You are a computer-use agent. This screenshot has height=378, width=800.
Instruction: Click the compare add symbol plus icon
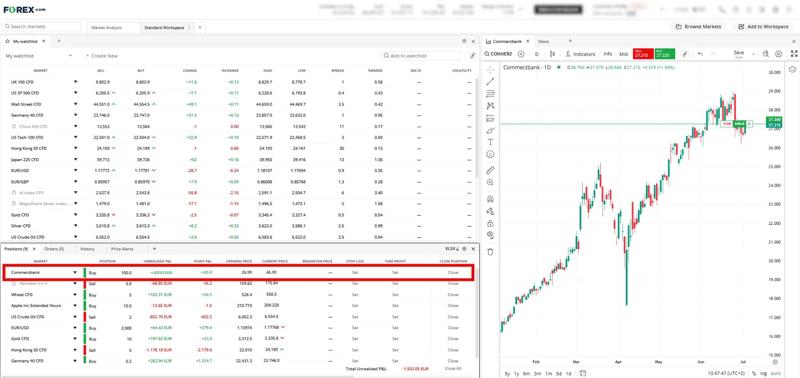coord(521,54)
